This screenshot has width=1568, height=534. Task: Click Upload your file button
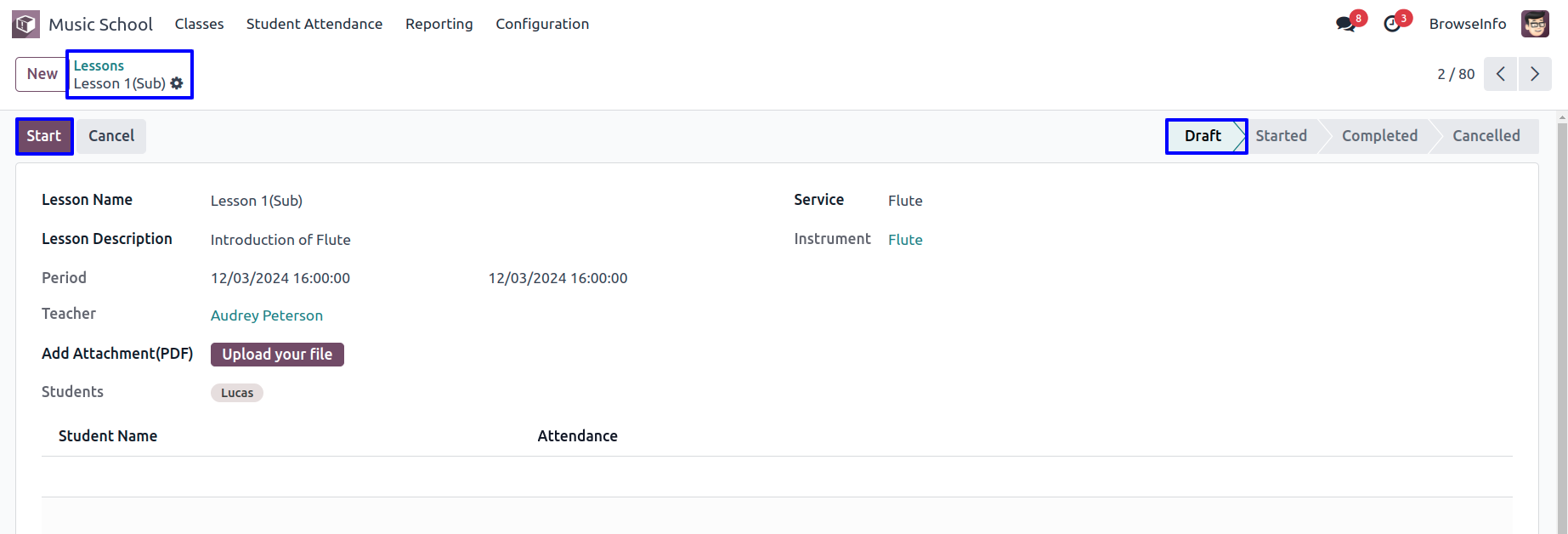(277, 355)
